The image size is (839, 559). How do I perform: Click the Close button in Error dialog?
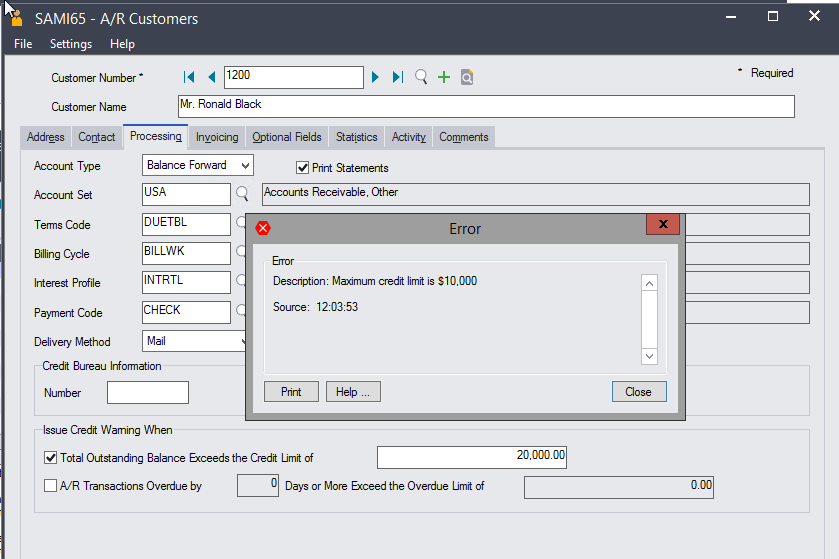point(638,392)
